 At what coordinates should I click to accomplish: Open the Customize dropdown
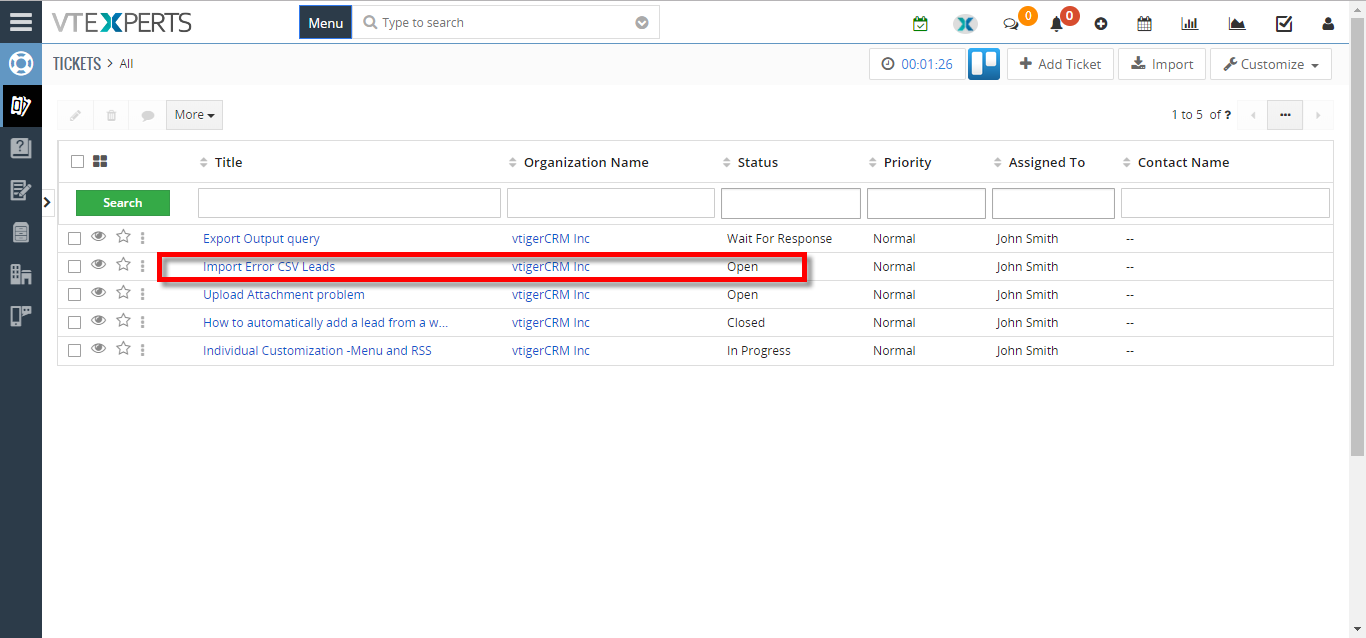click(x=1271, y=64)
